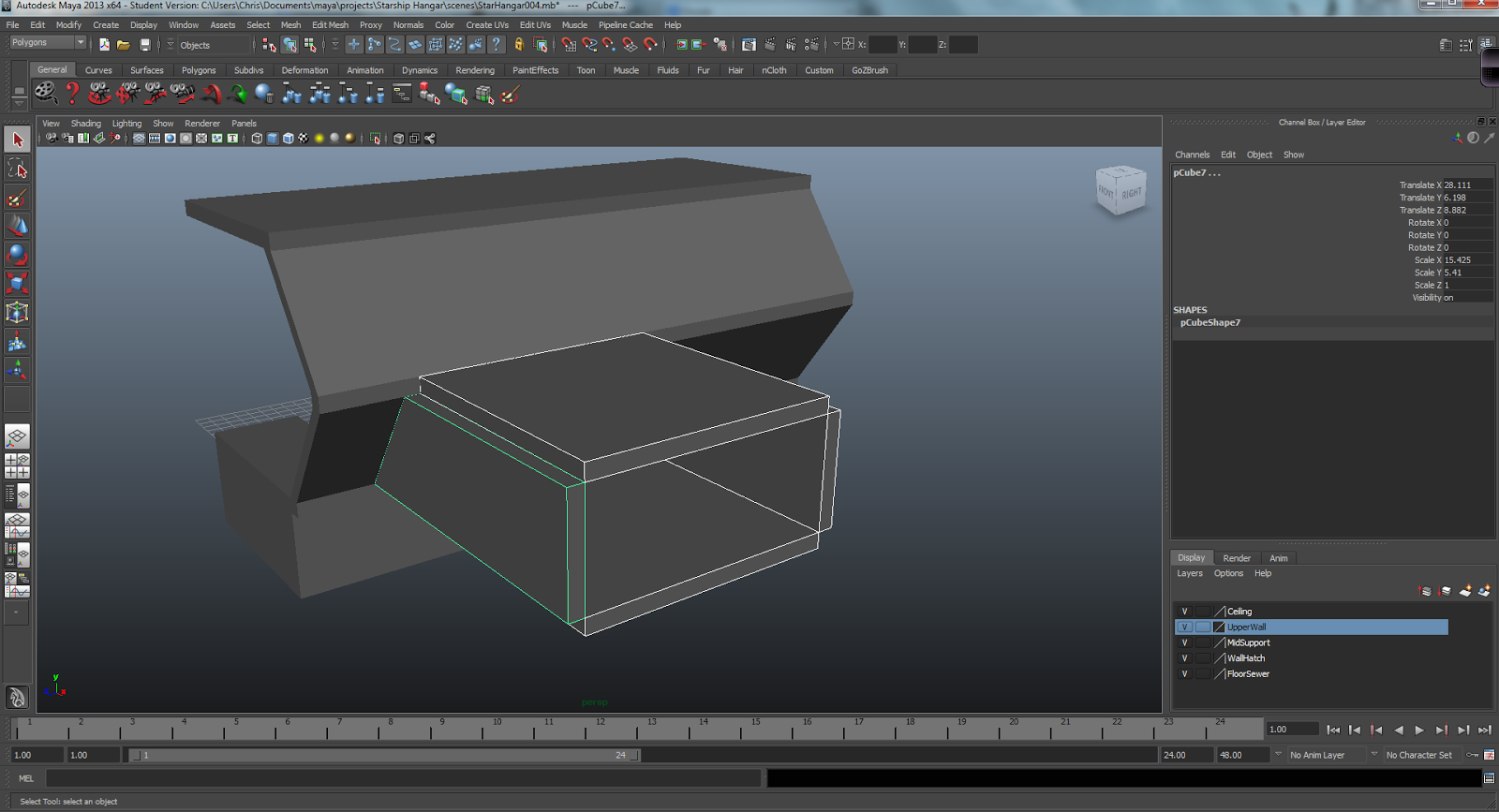Switch to the Rendering shelf tab

[x=475, y=70]
